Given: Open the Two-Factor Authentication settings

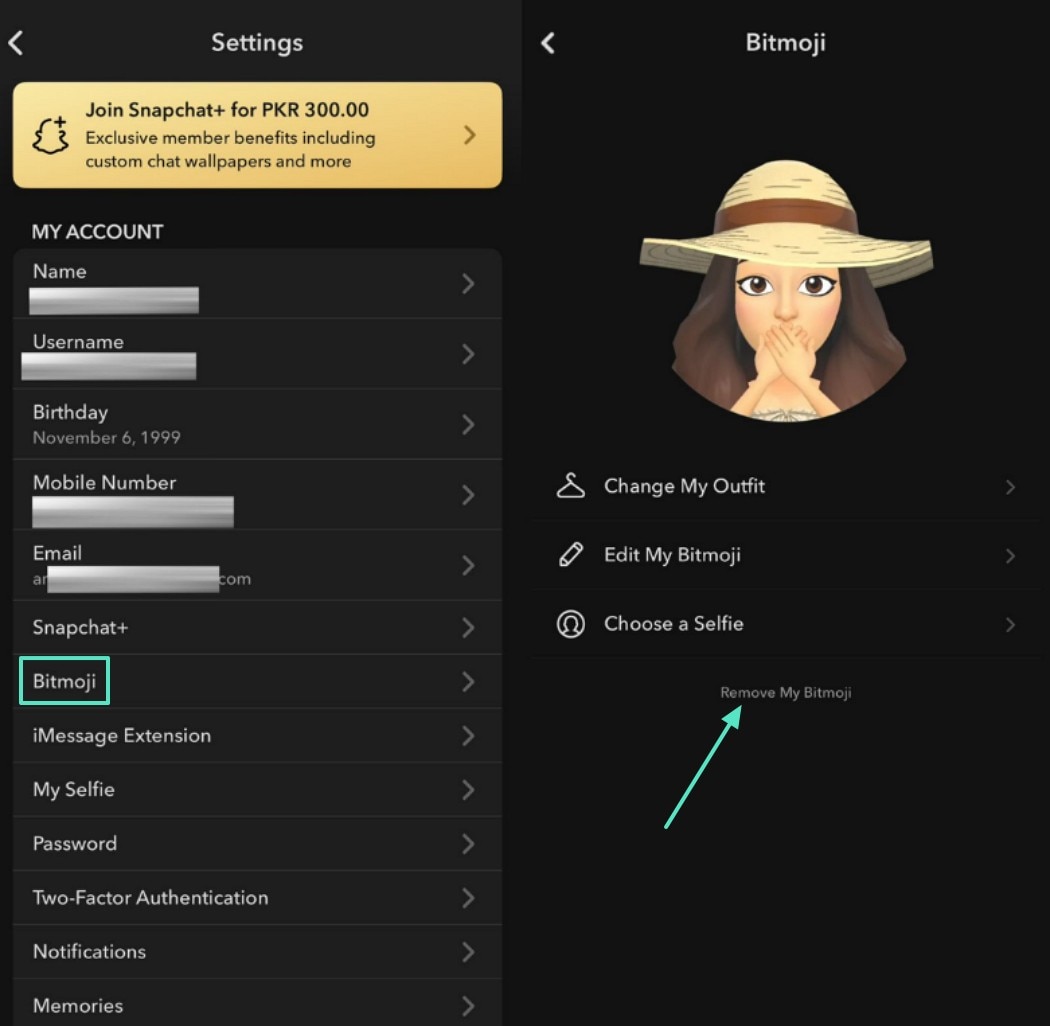Looking at the screenshot, I should click(x=257, y=897).
